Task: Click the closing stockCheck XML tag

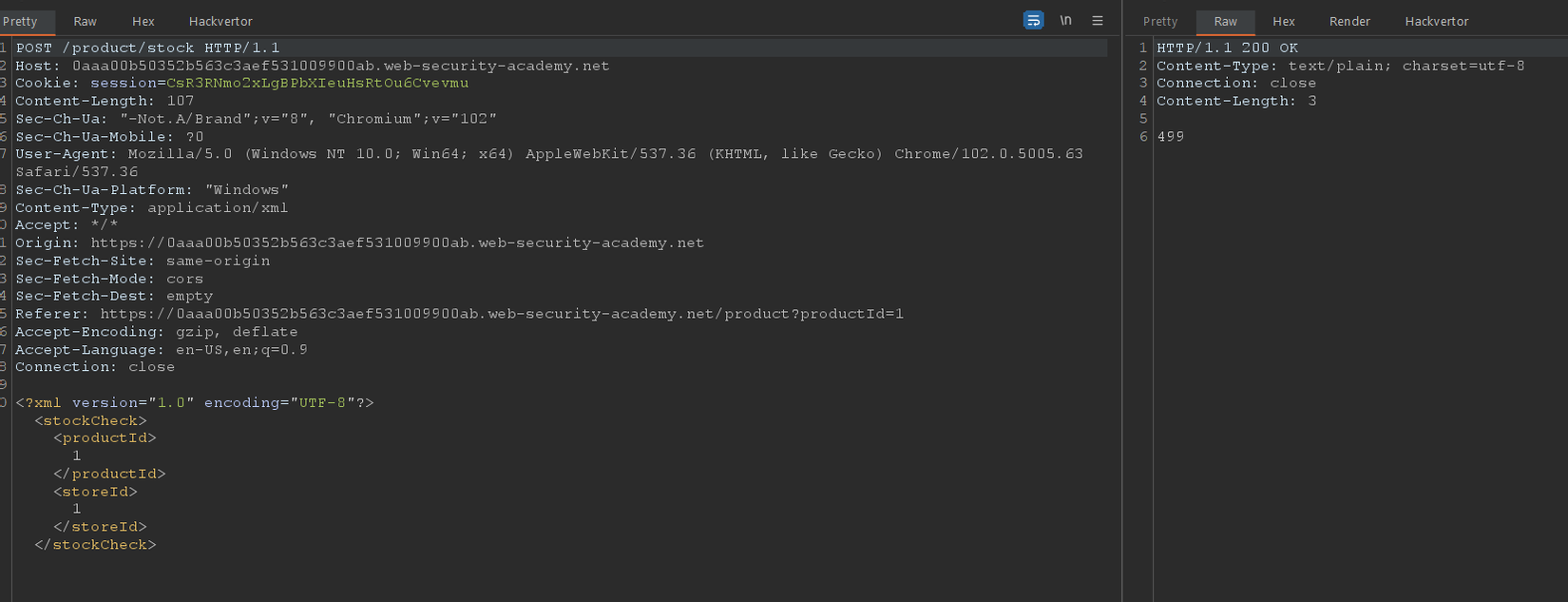Action: (x=95, y=545)
